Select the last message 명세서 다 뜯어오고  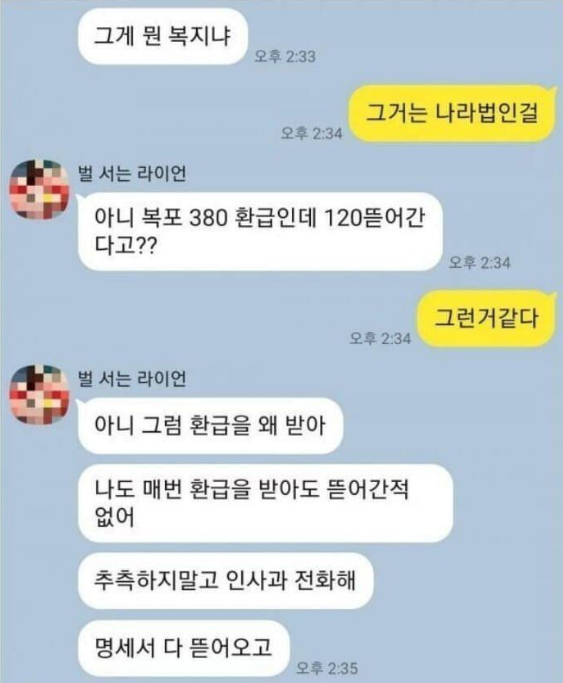[184, 648]
